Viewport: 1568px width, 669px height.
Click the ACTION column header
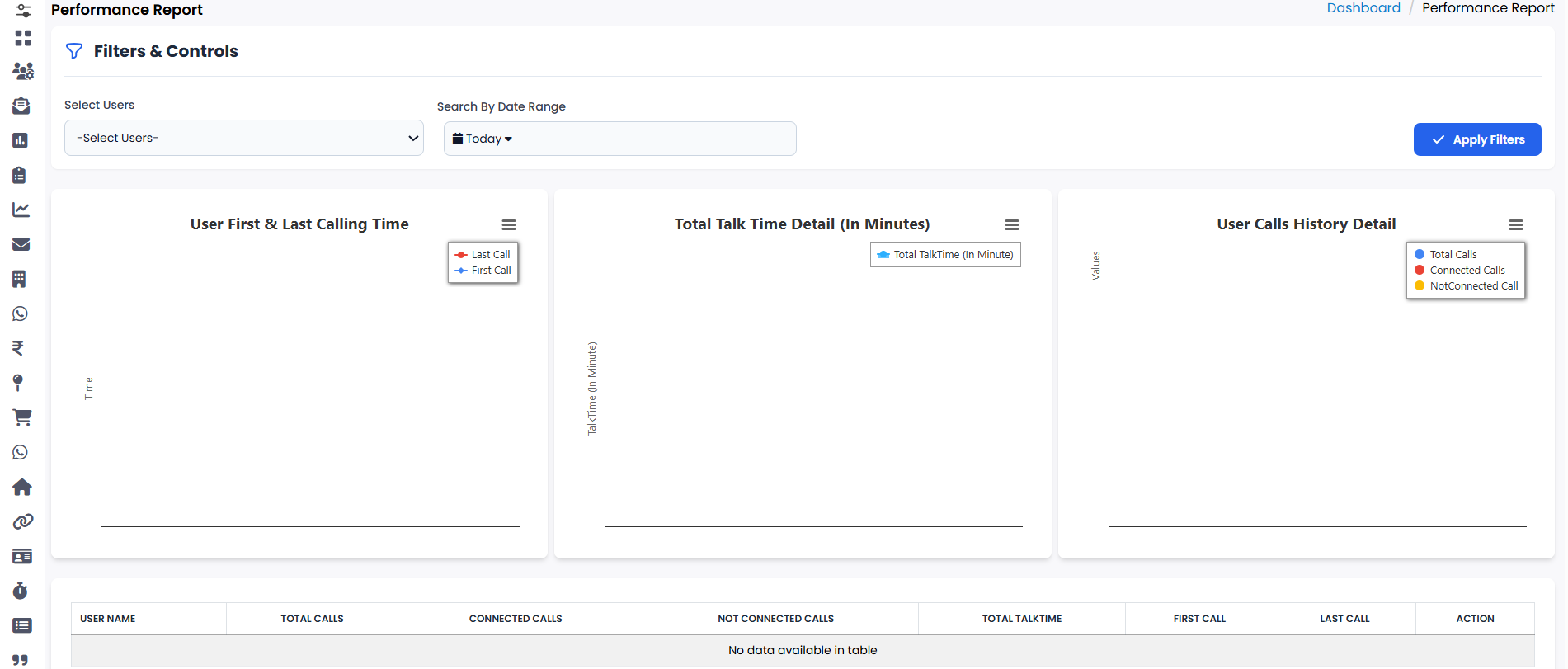tap(1475, 619)
